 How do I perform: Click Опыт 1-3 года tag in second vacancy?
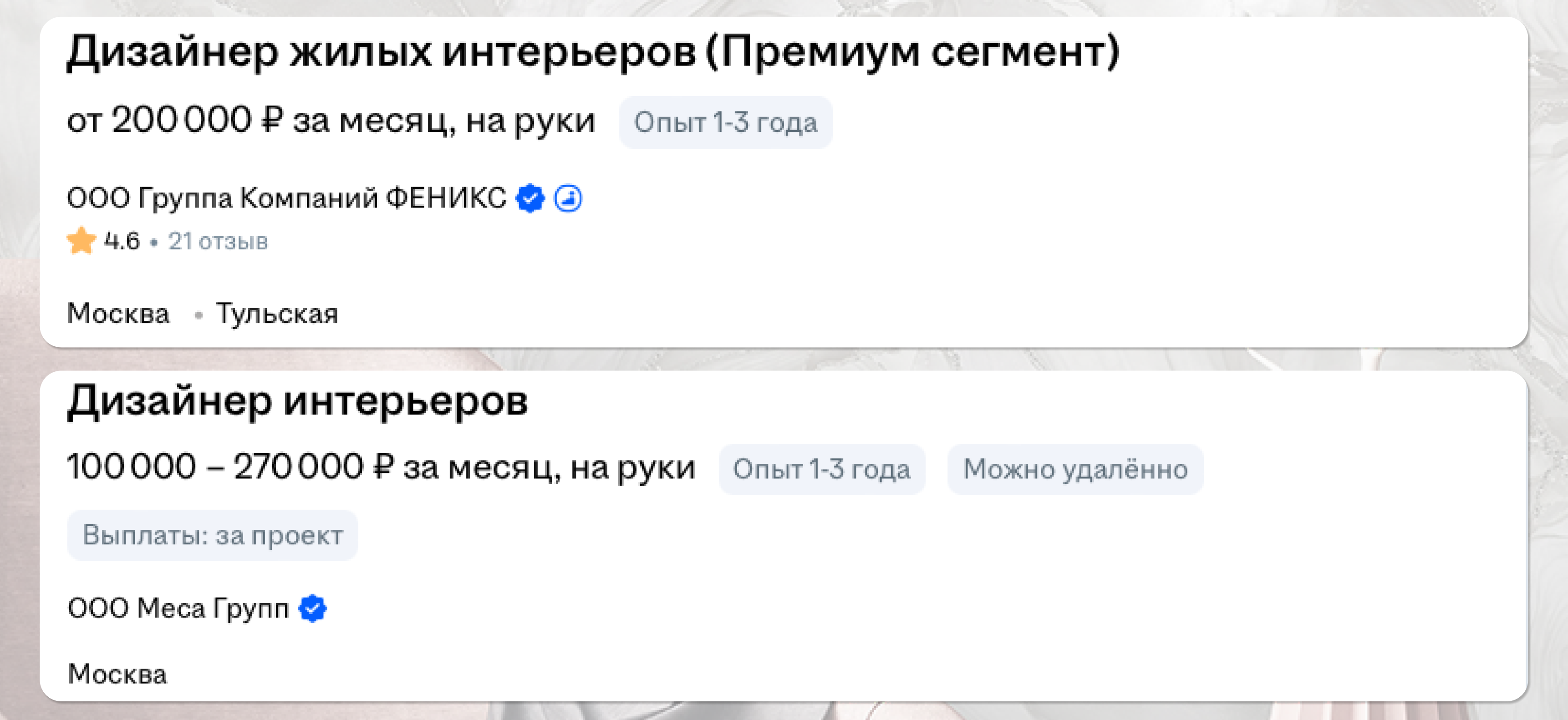(822, 469)
